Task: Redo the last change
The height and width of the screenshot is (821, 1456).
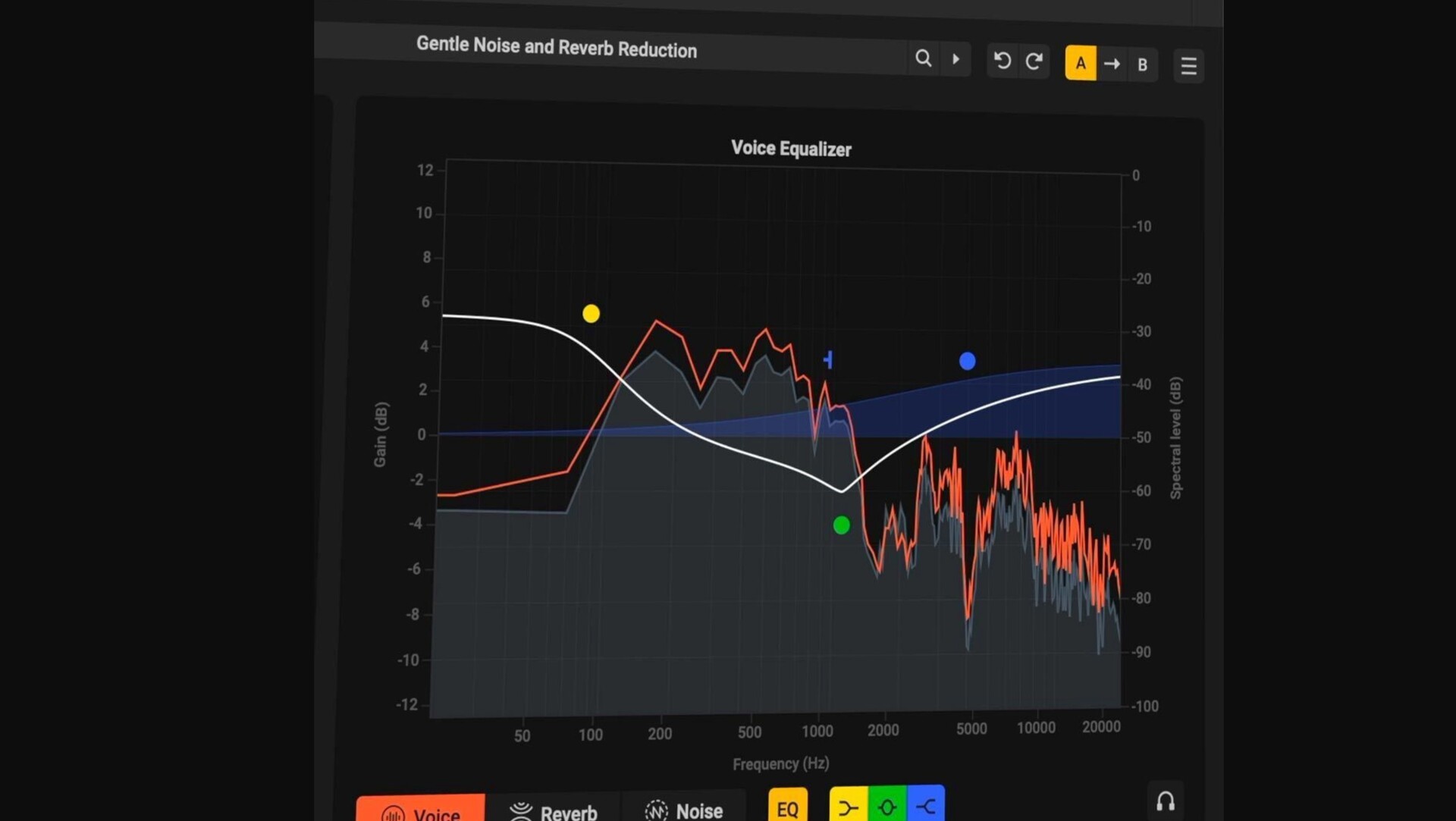Action: tap(1034, 61)
